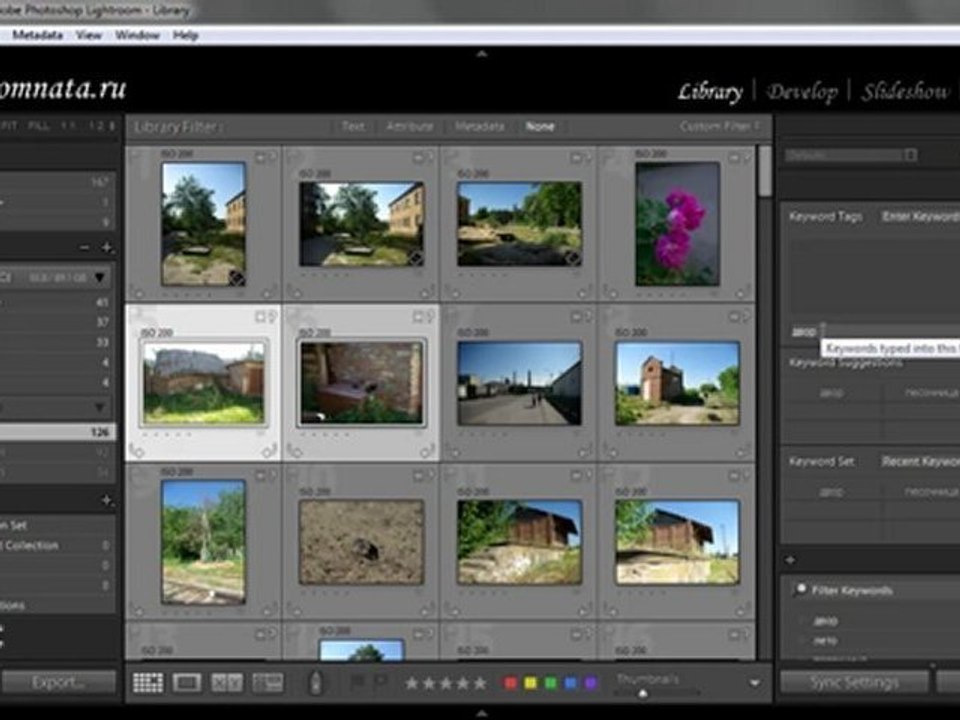Click the minus icon in Folders panel header

click(x=85, y=247)
